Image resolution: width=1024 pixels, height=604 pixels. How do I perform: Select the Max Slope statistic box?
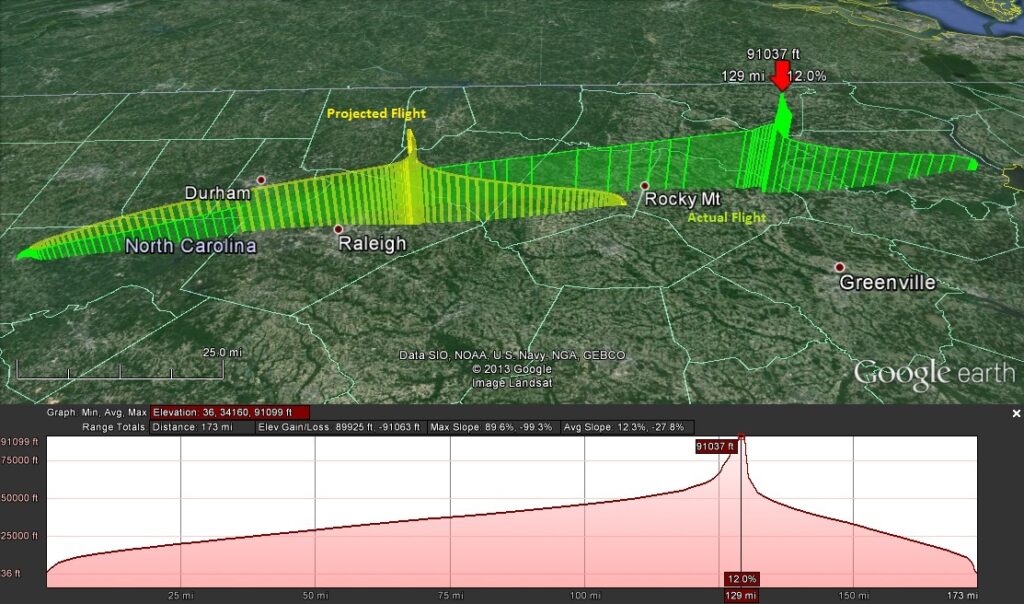click(x=493, y=427)
